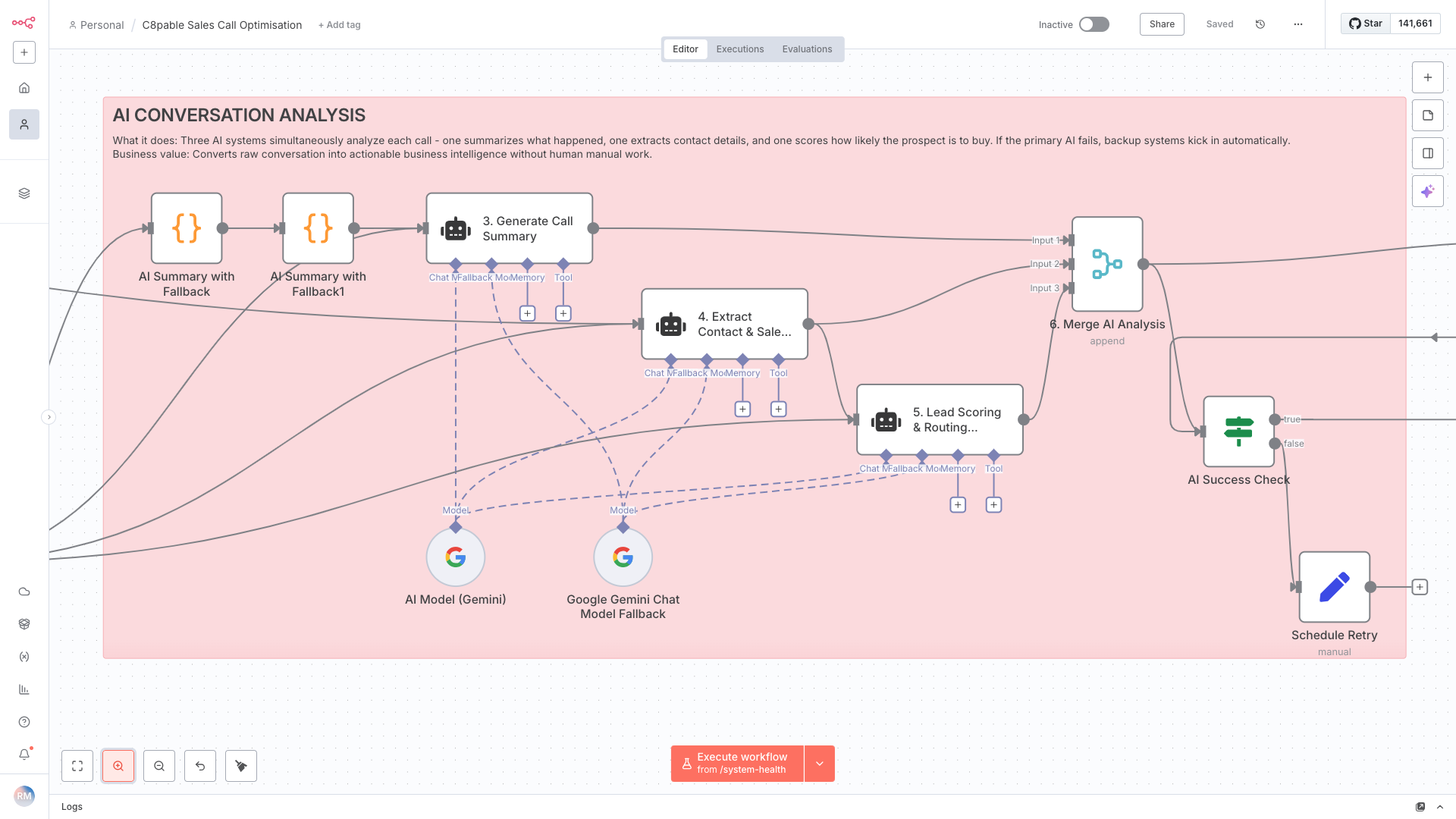Pop out the Logs panel
Viewport: 1456px width, 819px height.
point(1420,807)
